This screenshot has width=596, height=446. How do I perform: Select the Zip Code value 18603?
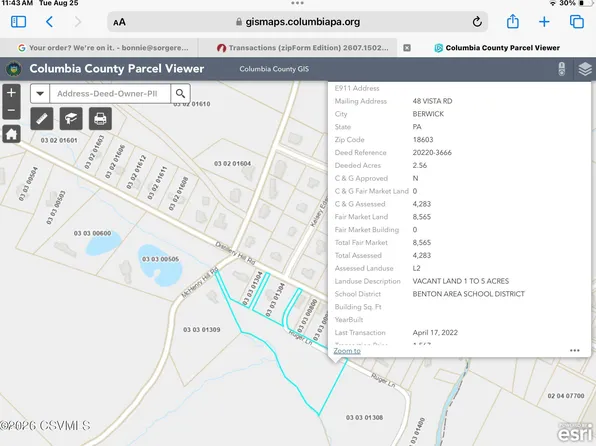(x=423, y=140)
